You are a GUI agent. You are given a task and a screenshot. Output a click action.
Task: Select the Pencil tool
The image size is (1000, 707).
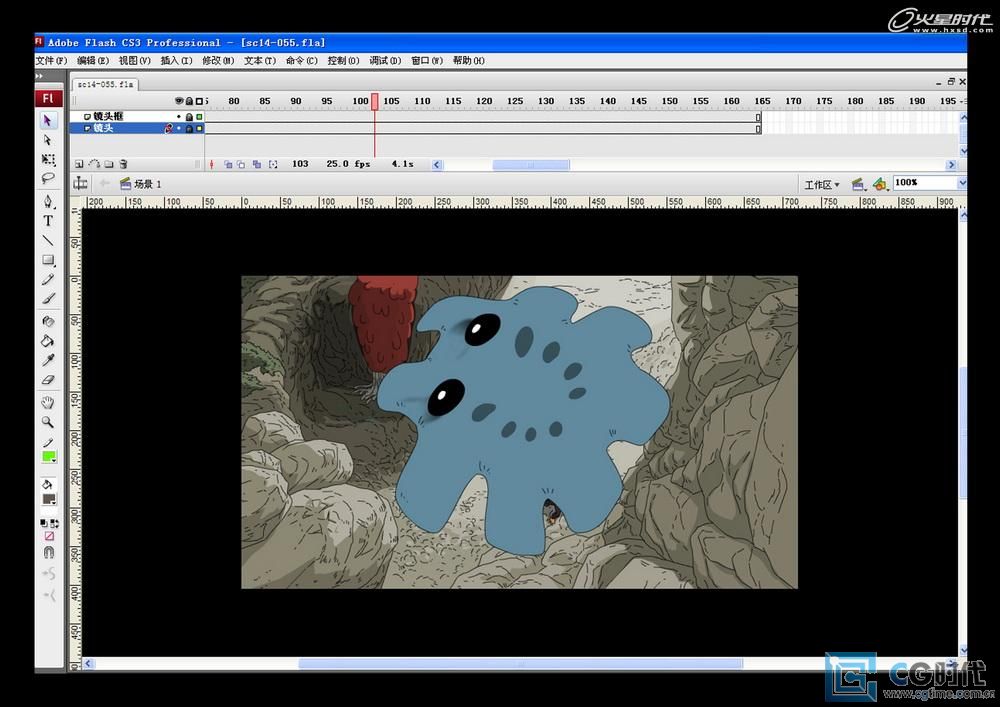click(48, 279)
